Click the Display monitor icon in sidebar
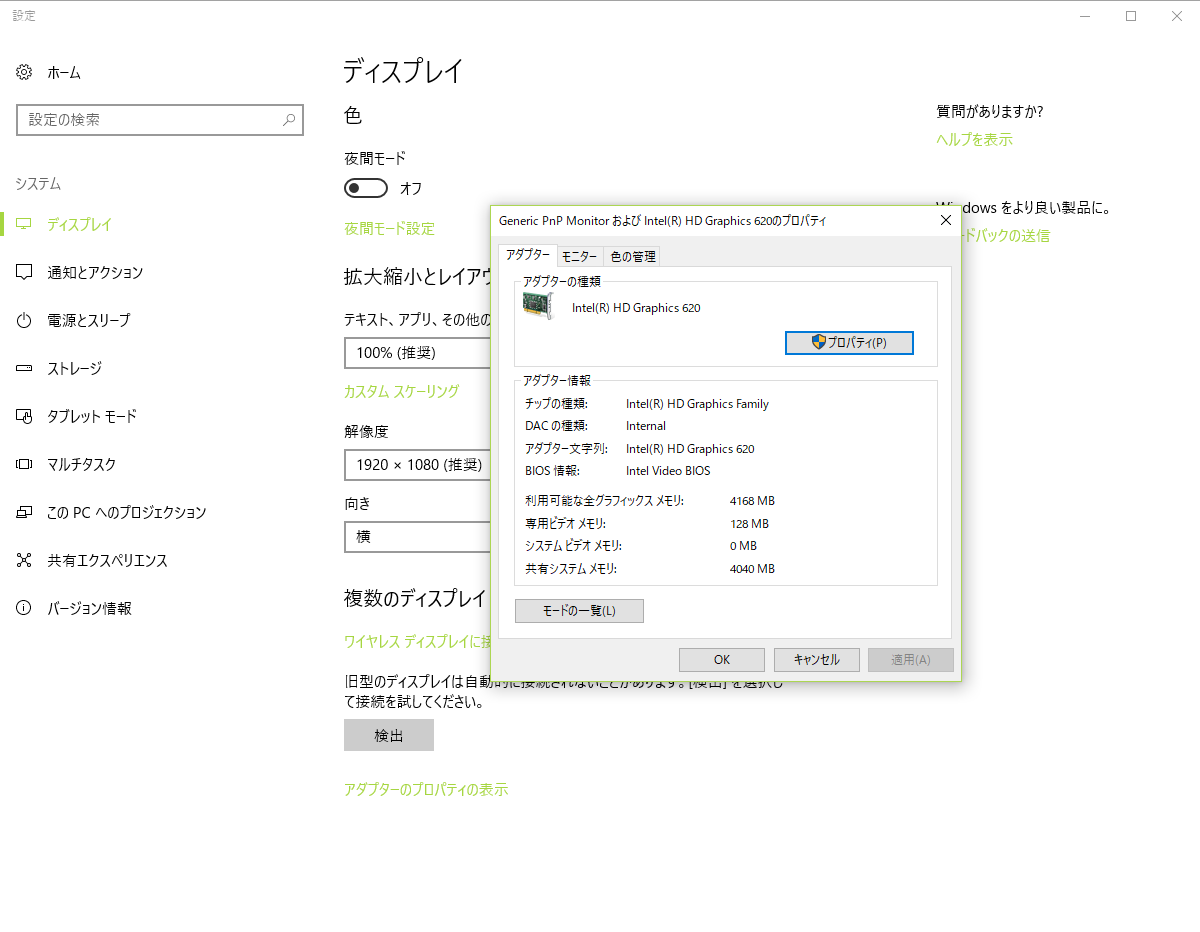The height and width of the screenshot is (932, 1200). point(24,224)
